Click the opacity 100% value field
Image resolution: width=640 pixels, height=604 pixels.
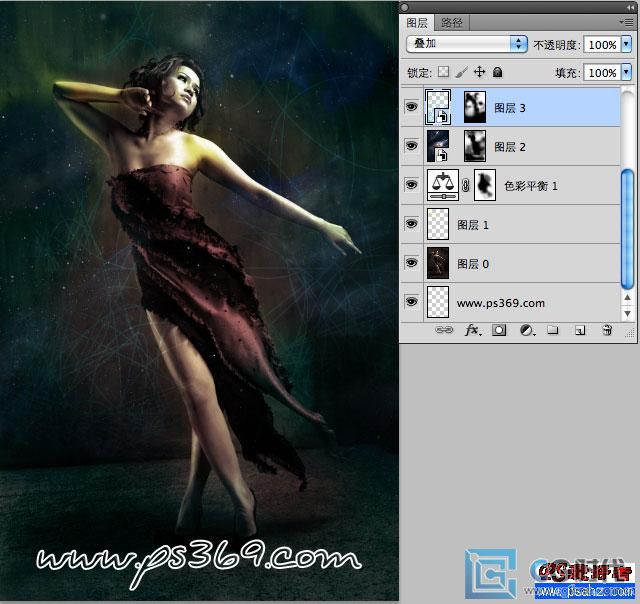[602, 44]
